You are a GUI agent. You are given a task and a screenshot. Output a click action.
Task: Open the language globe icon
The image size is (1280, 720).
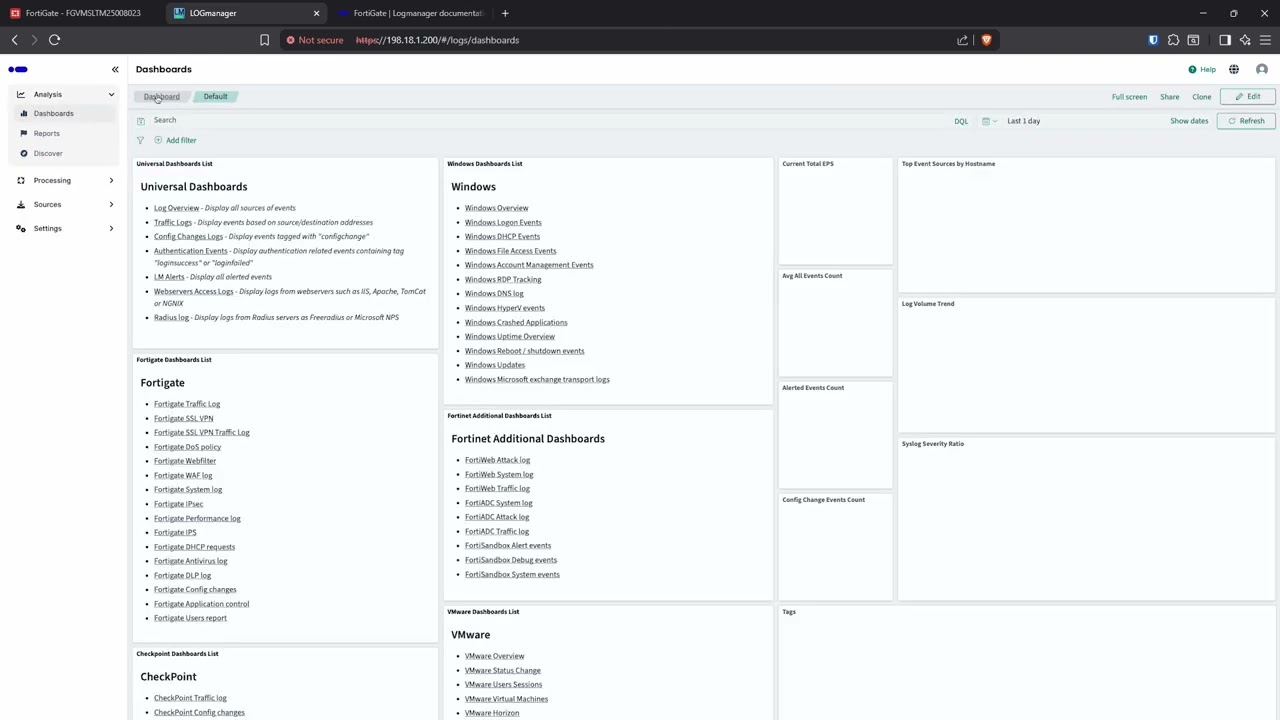1234,70
